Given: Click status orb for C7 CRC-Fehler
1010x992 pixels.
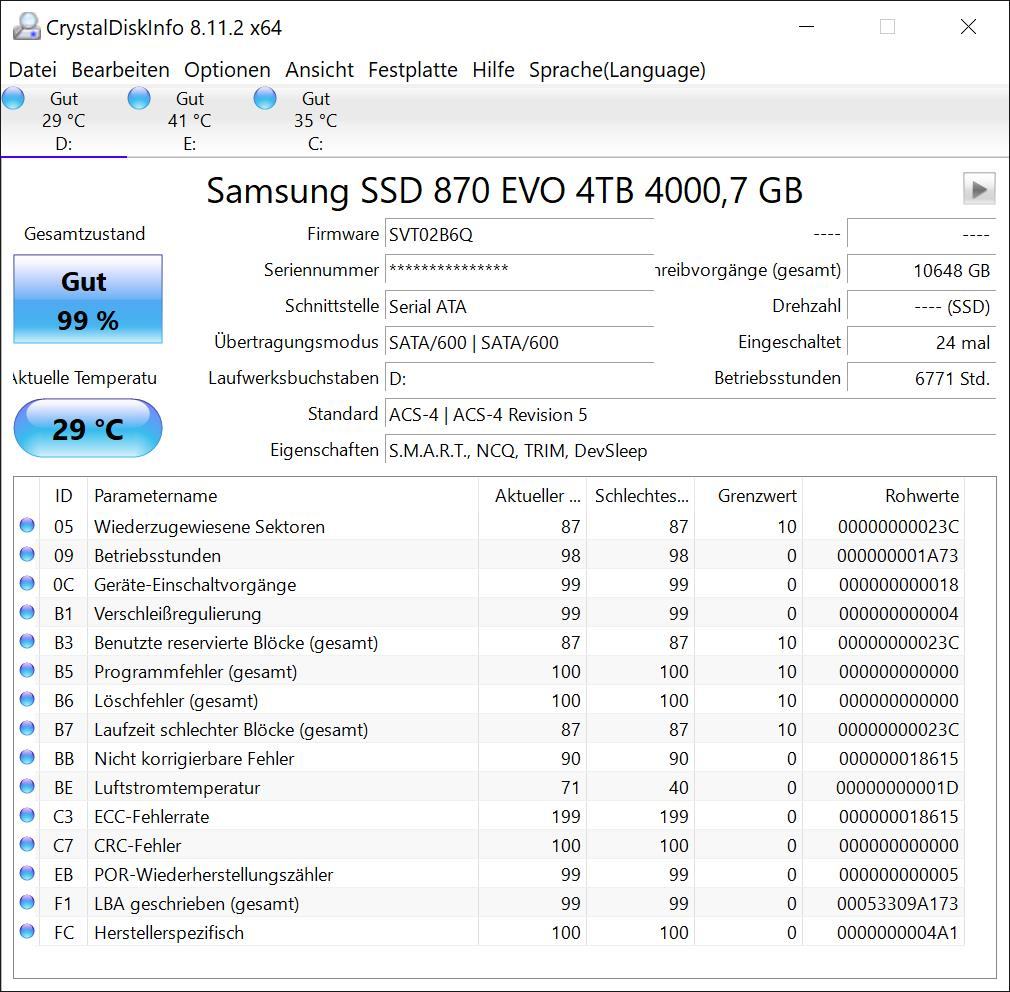Looking at the screenshot, I should pyautogui.click(x=27, y=844).
